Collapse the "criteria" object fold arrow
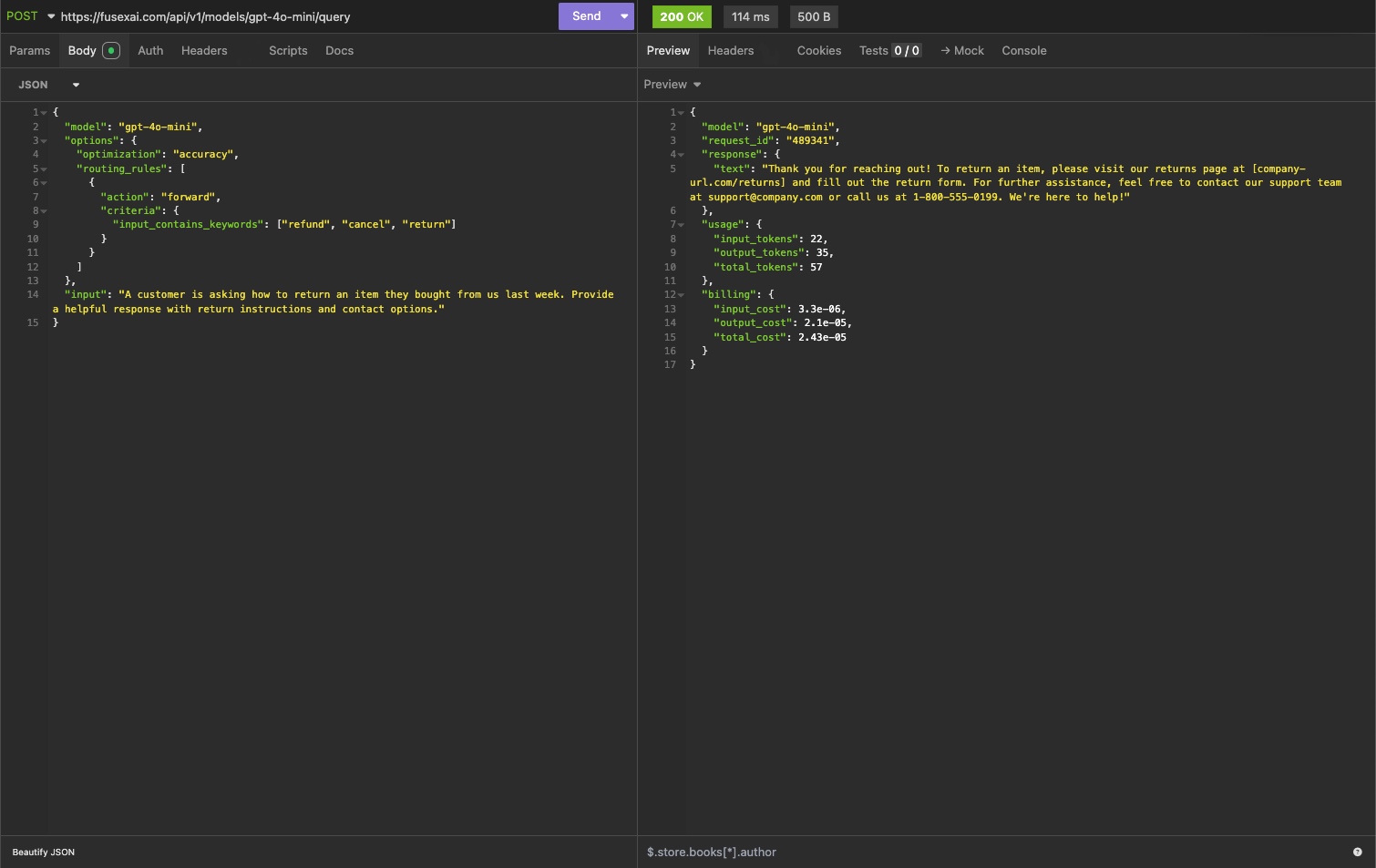1376x868 pixels. pos(44,211)
